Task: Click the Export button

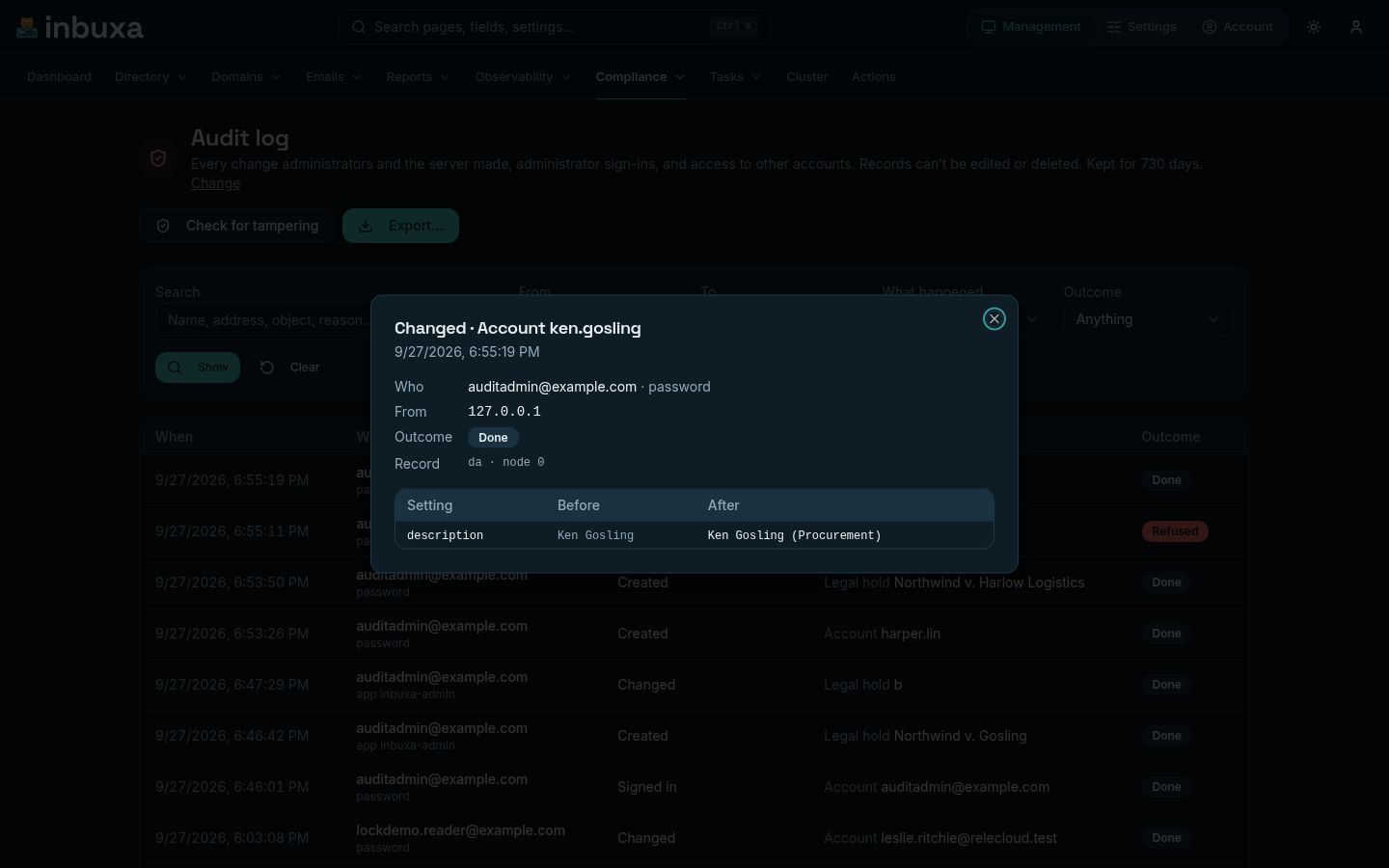Action: coord(400,226)
